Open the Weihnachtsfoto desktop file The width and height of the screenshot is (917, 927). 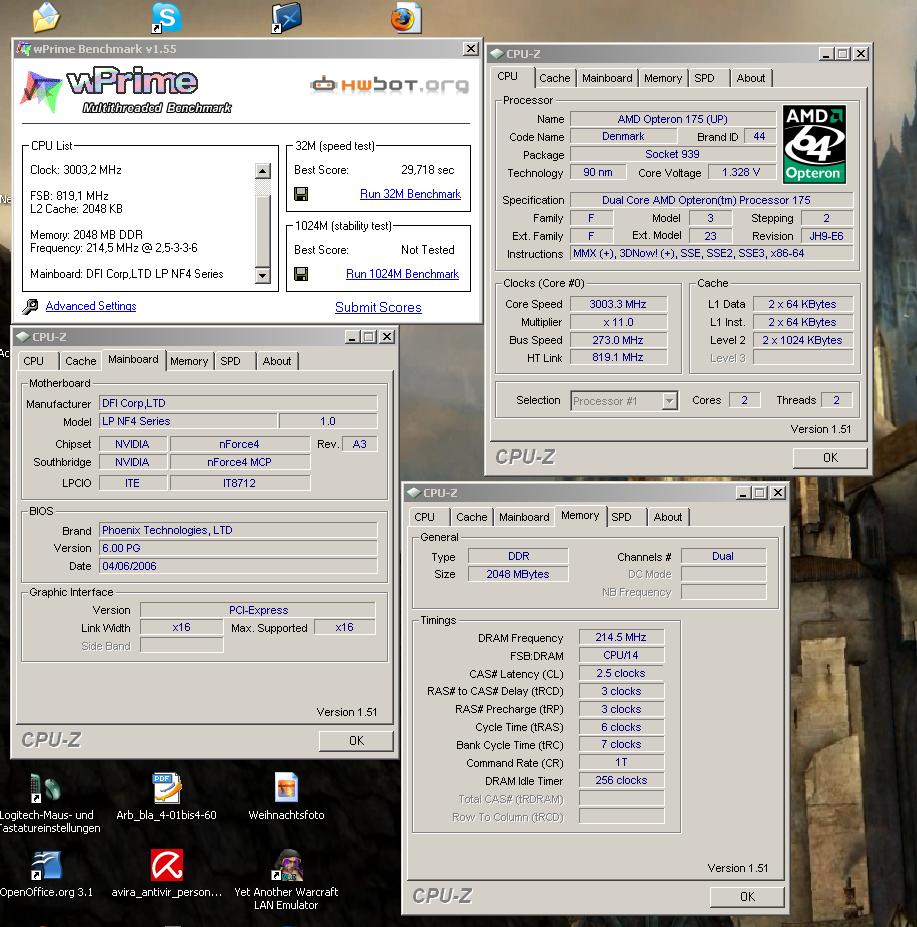click(287, 789)
